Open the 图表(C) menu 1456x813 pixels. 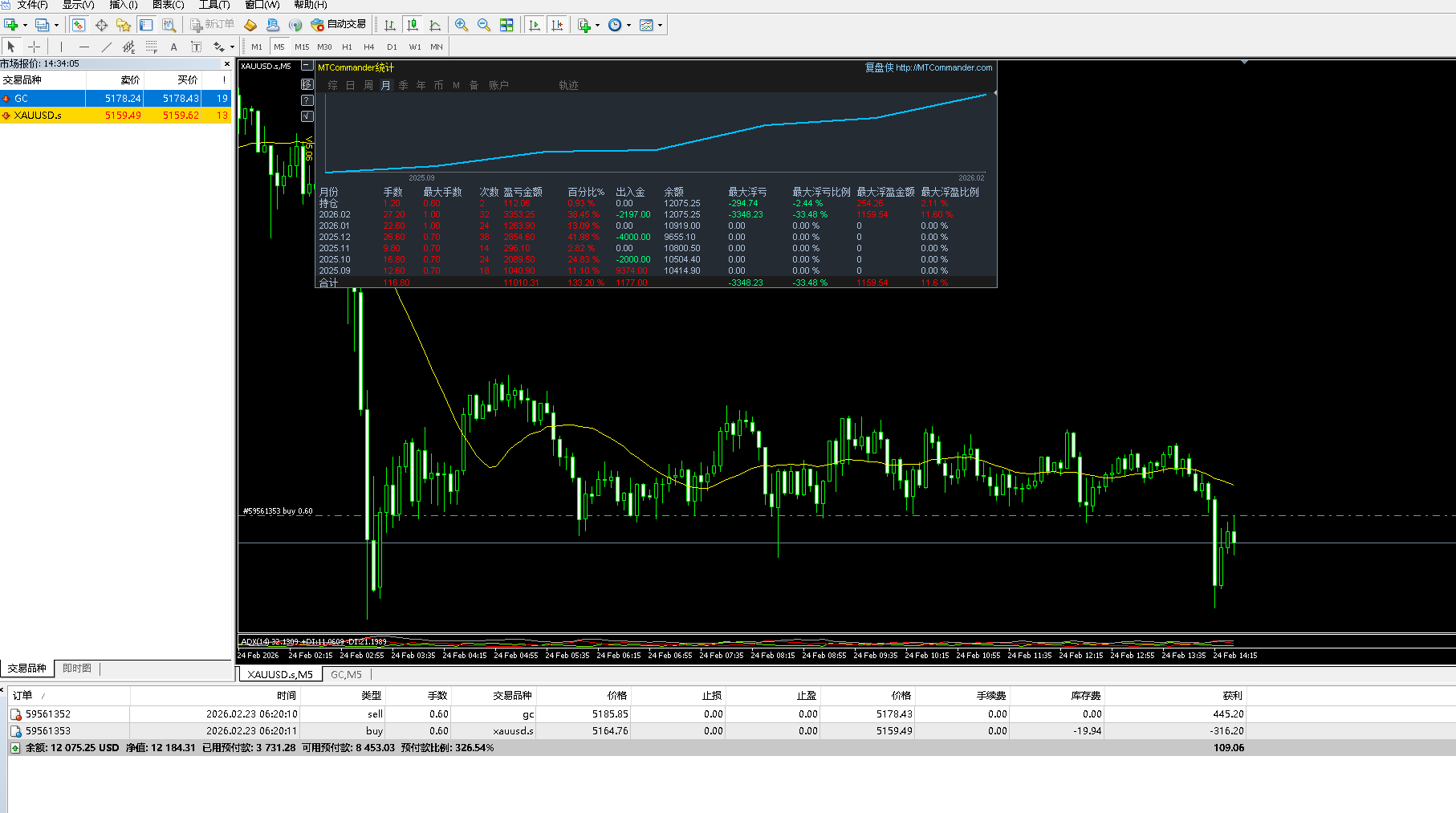point(168,5)
